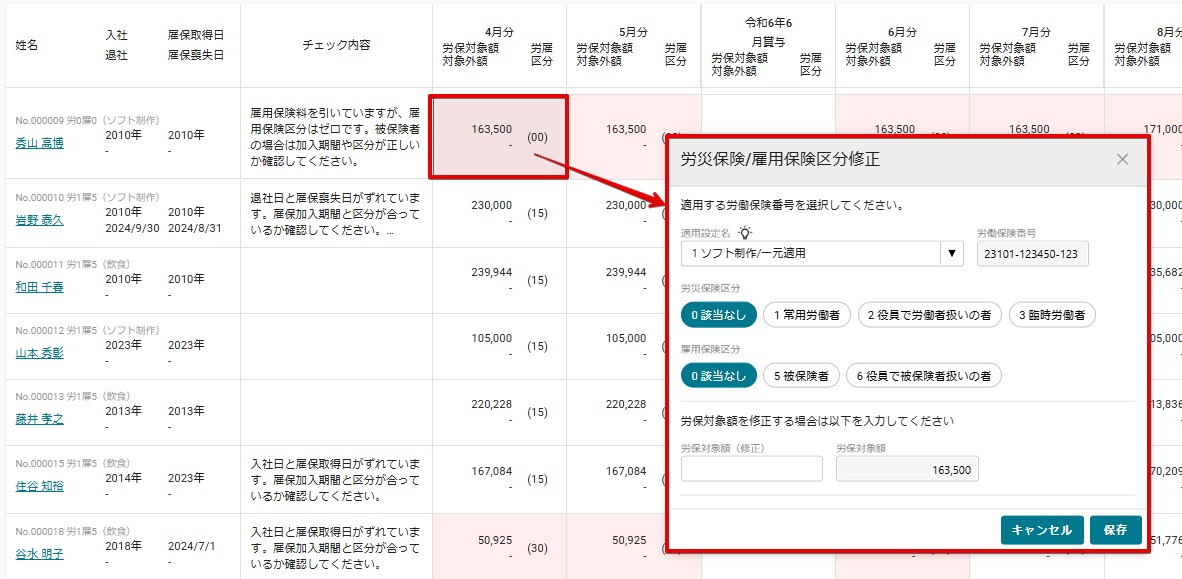Open employee link 住谷 知裕

(40, 486)
